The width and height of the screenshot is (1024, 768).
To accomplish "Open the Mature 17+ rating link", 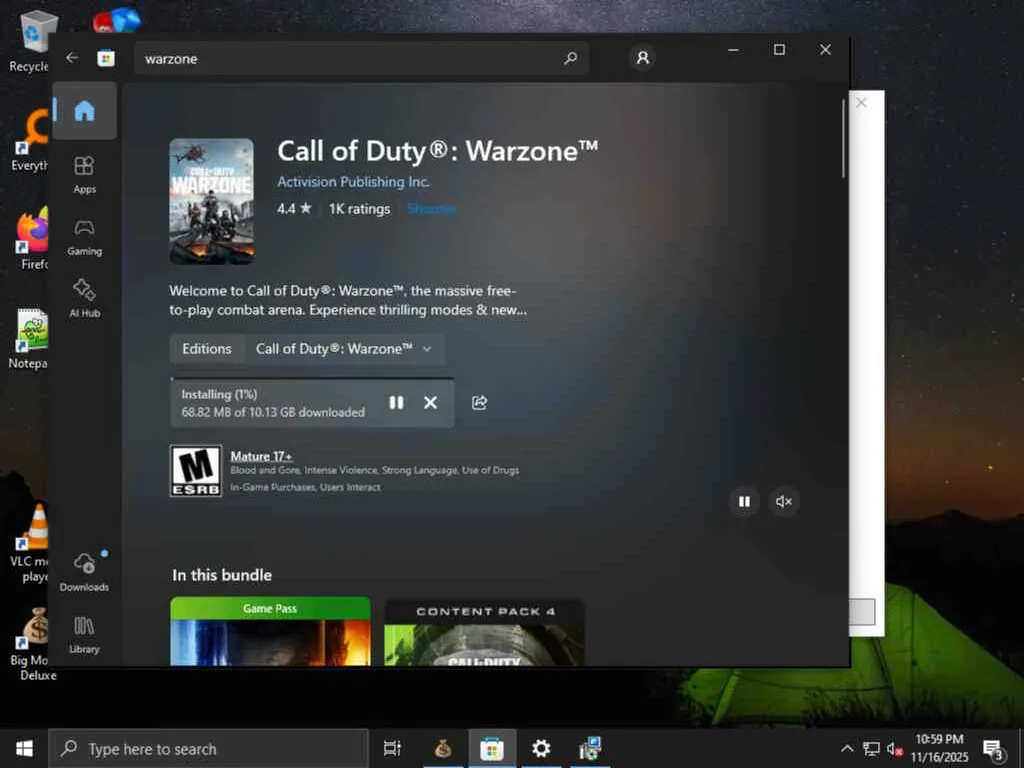I will [x=261, y=456].
